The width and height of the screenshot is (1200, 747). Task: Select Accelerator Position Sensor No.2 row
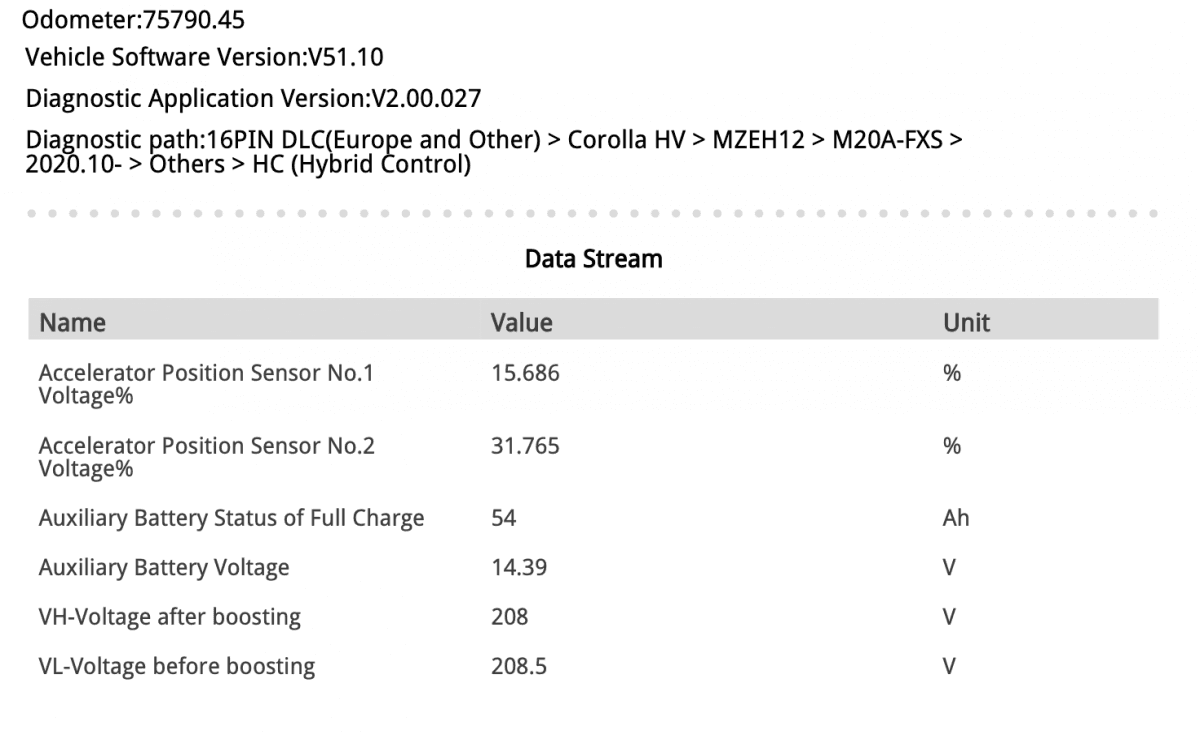point(593,457)
